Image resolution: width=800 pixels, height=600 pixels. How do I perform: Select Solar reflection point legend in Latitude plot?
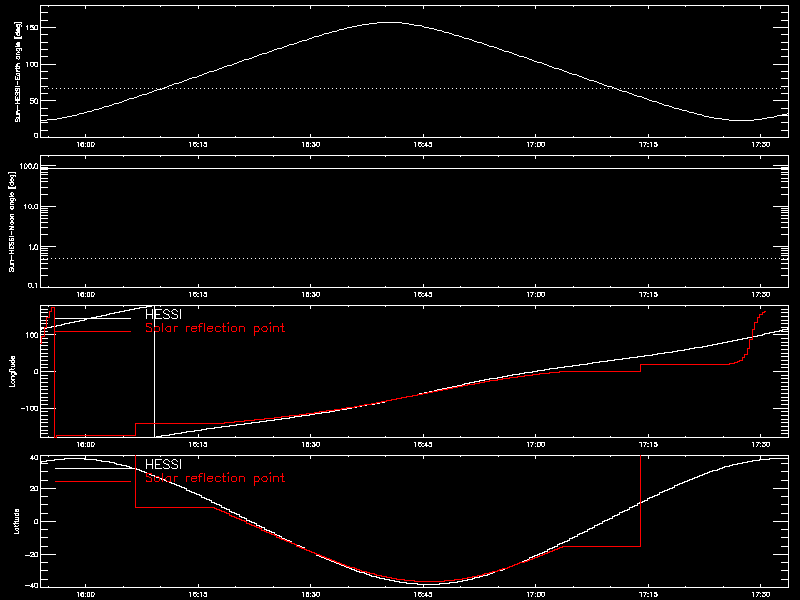pyautogui.click(x=215, y=478)
